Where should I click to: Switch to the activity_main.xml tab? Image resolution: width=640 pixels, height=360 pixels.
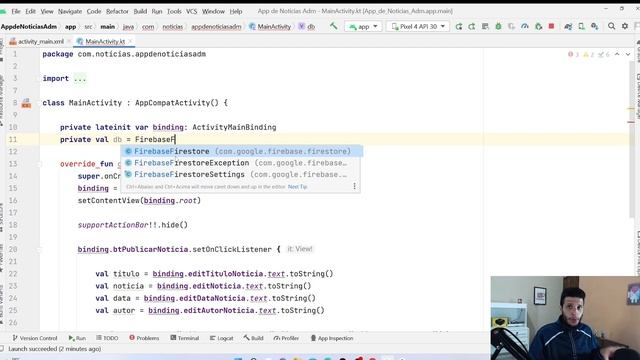40,41
